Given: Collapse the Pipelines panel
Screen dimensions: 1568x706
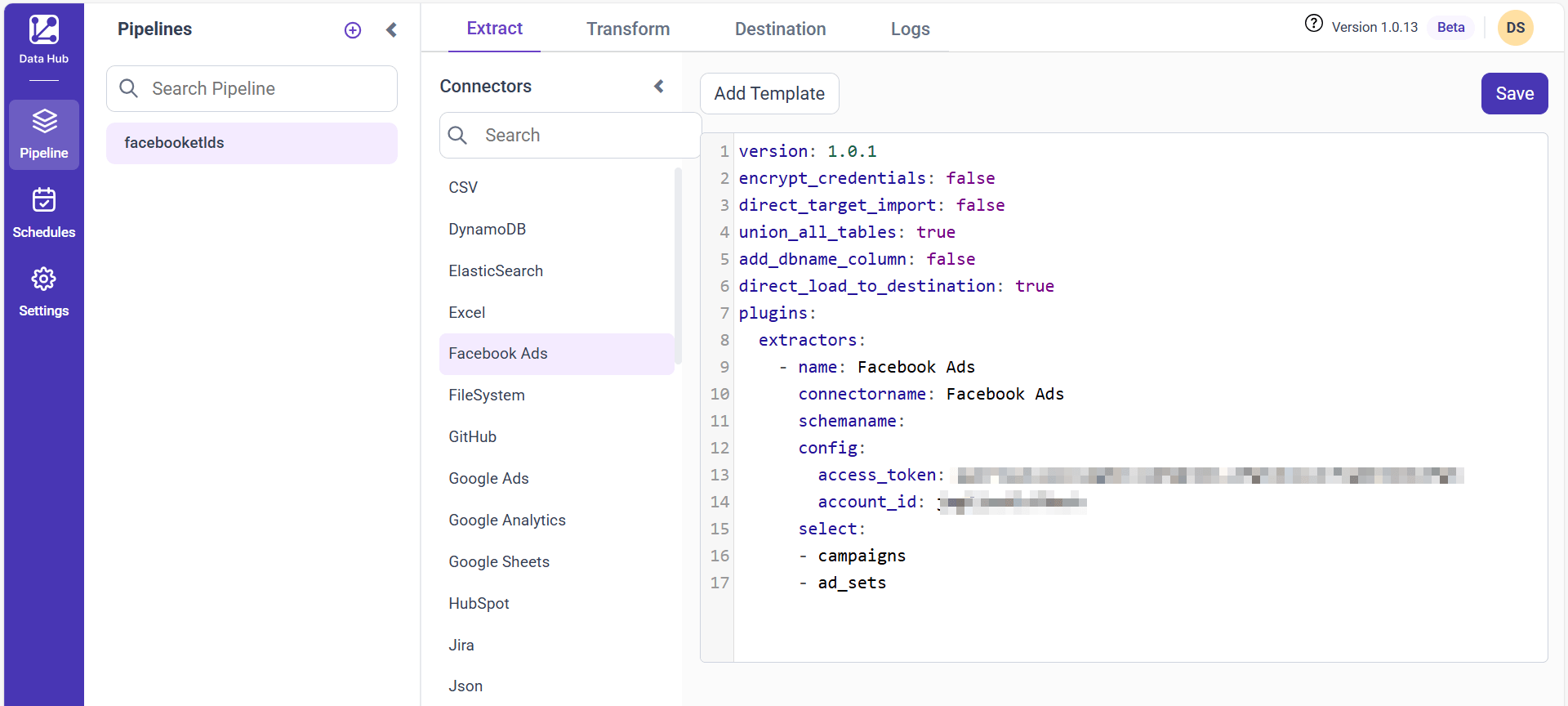Looking at the screenshot, I should tap(391, 30).
